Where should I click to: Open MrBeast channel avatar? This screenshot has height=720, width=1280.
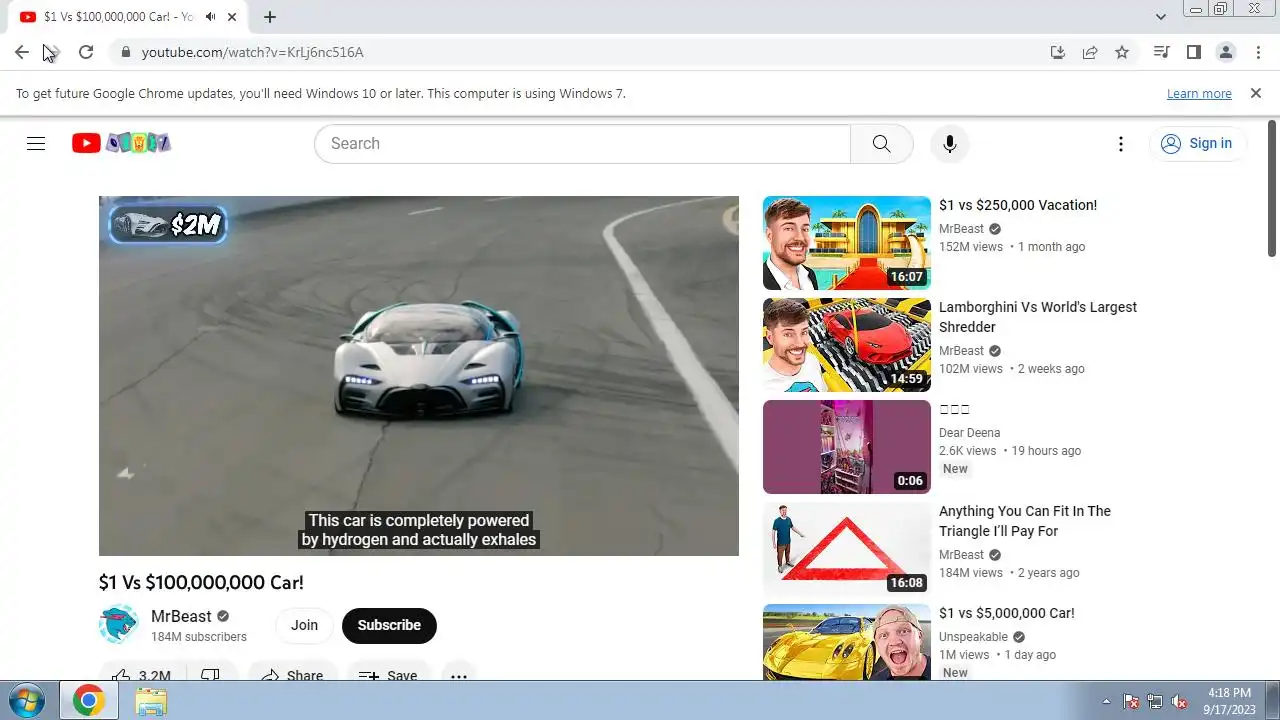click(x=119, y=624)
